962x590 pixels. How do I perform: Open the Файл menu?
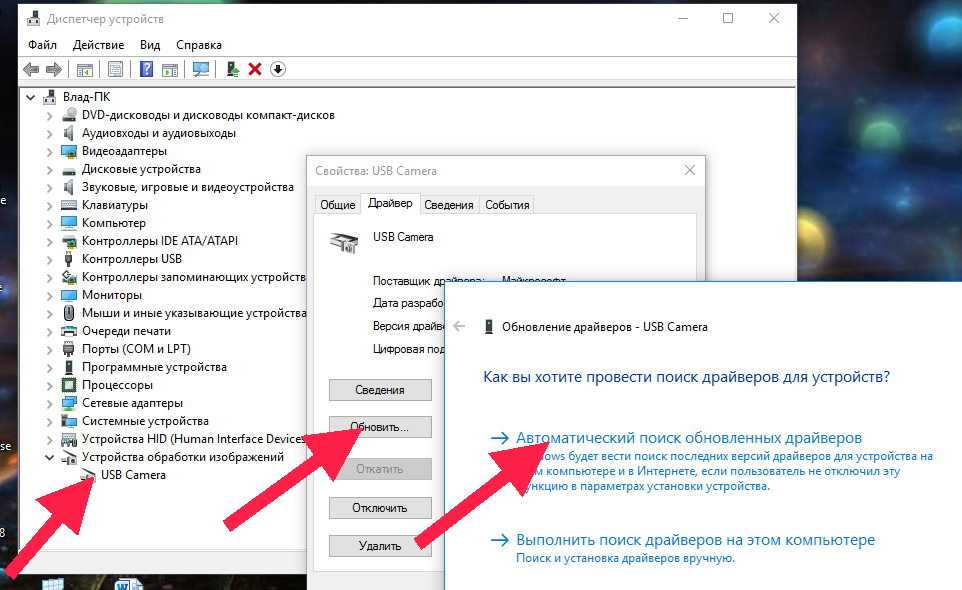click(42, 45)
